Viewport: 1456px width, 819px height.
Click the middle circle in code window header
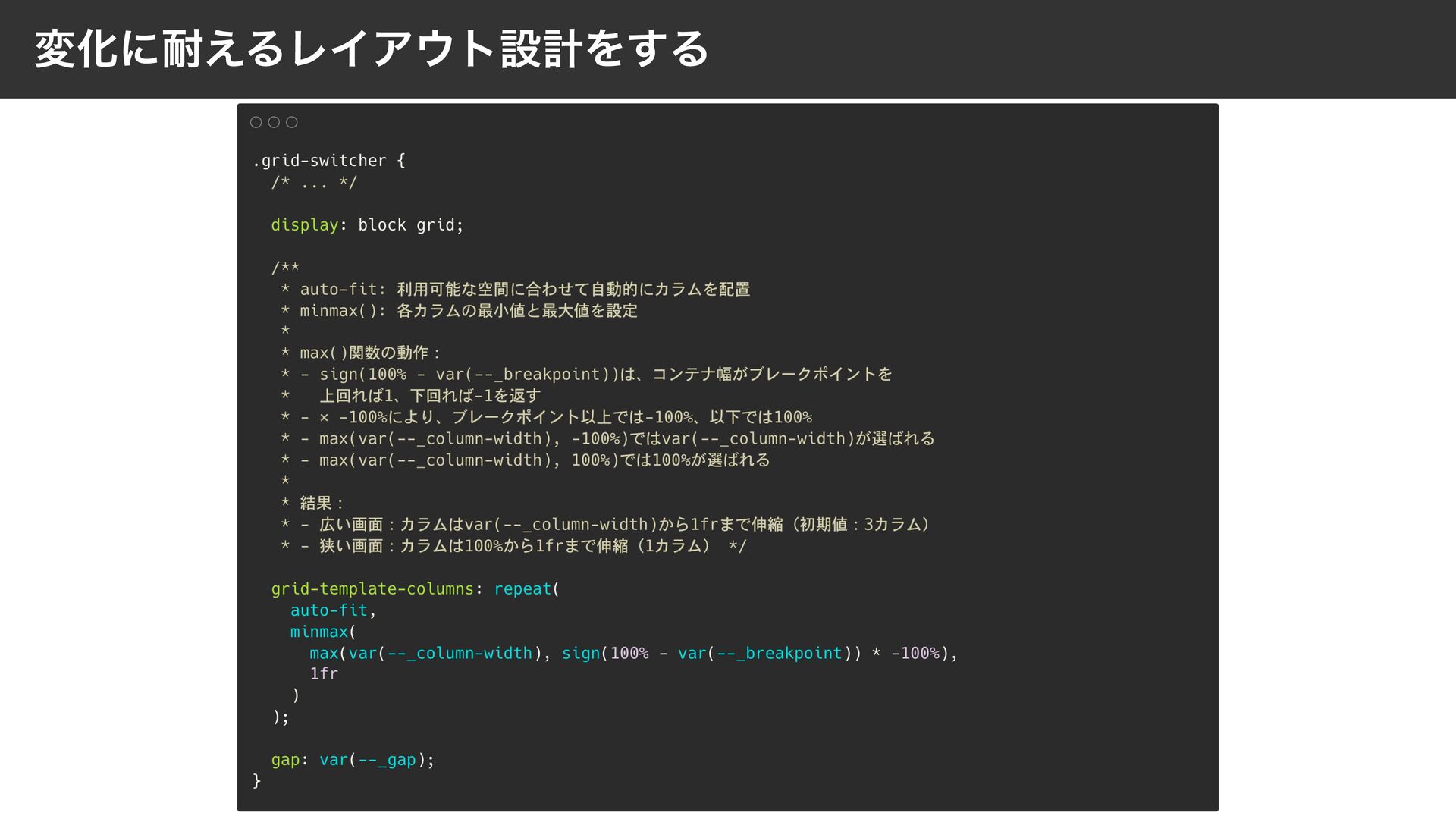click(274, 122)
